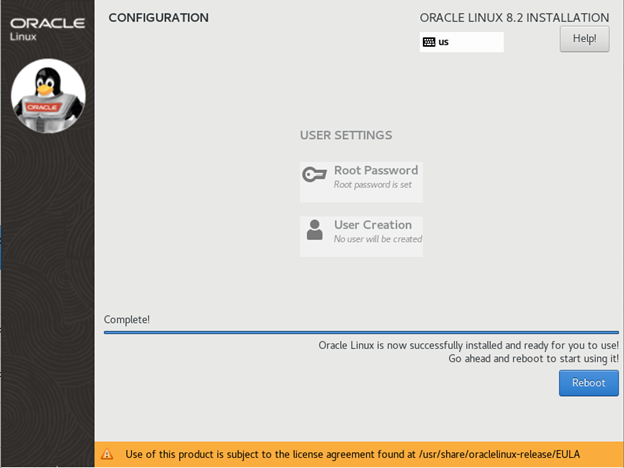The width and height of the screenshot is (624, 468).
Task: Click the 'successfully installed' message text
Action: (468, 345)
